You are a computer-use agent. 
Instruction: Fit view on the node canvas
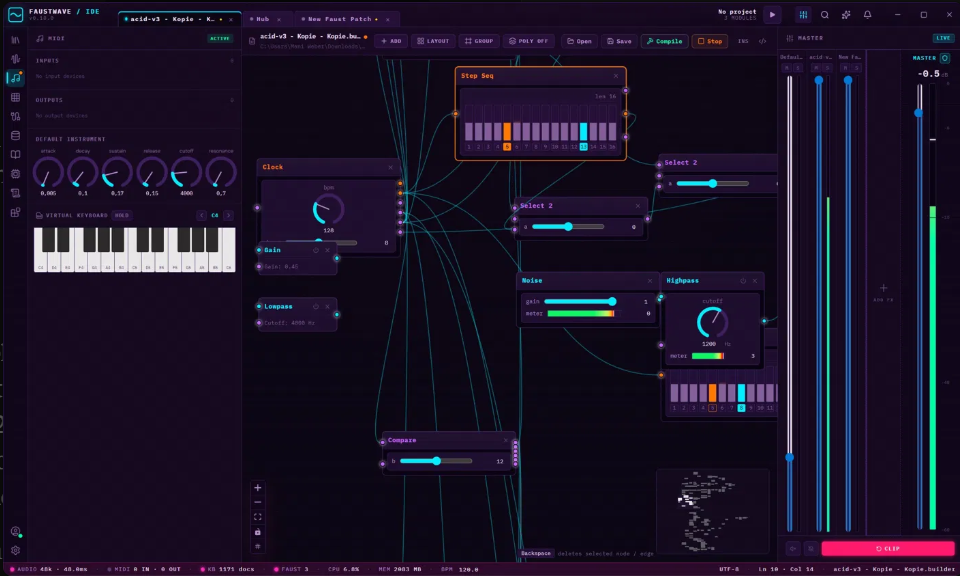[x=258, y=517]
